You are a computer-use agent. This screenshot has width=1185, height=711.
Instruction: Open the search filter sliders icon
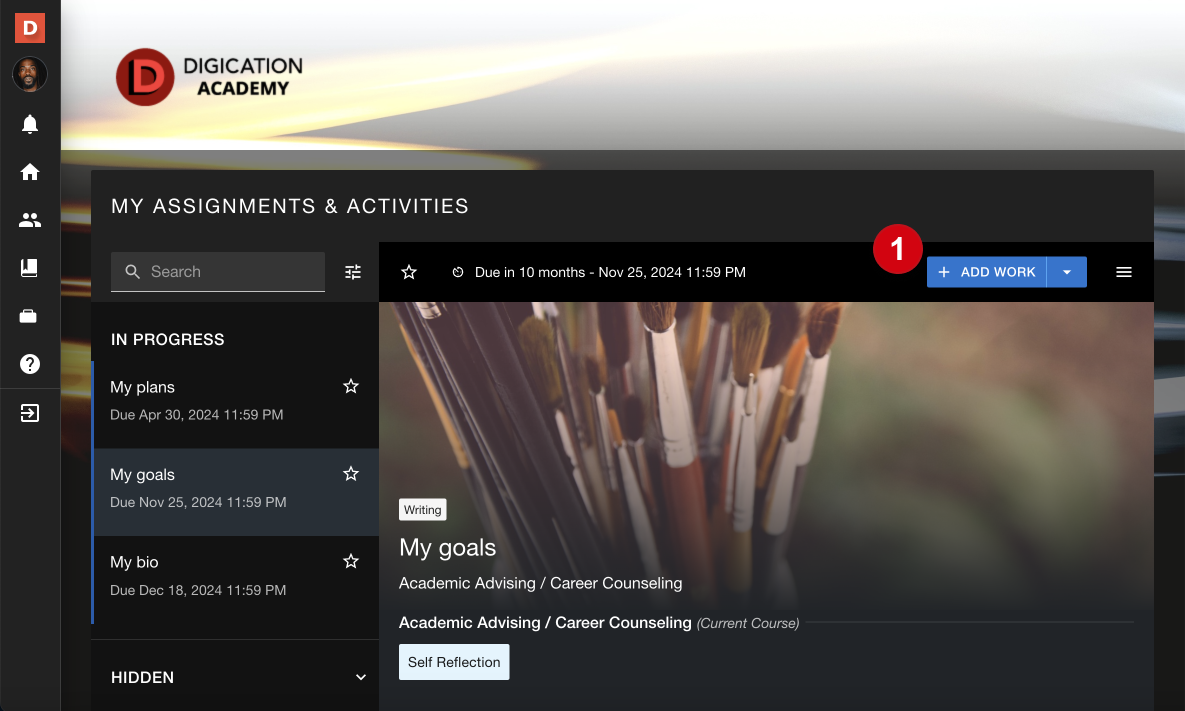353,272
